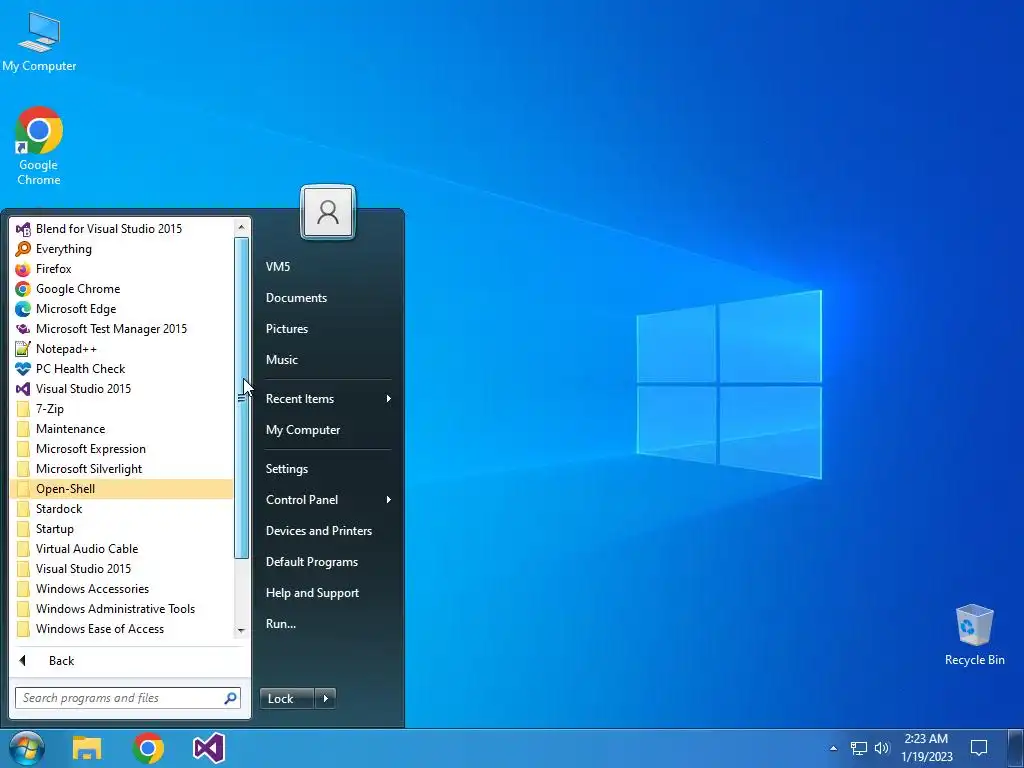Open the Maintenance folder
Viewport: 1024px width, 768px height.
point(121,428)
